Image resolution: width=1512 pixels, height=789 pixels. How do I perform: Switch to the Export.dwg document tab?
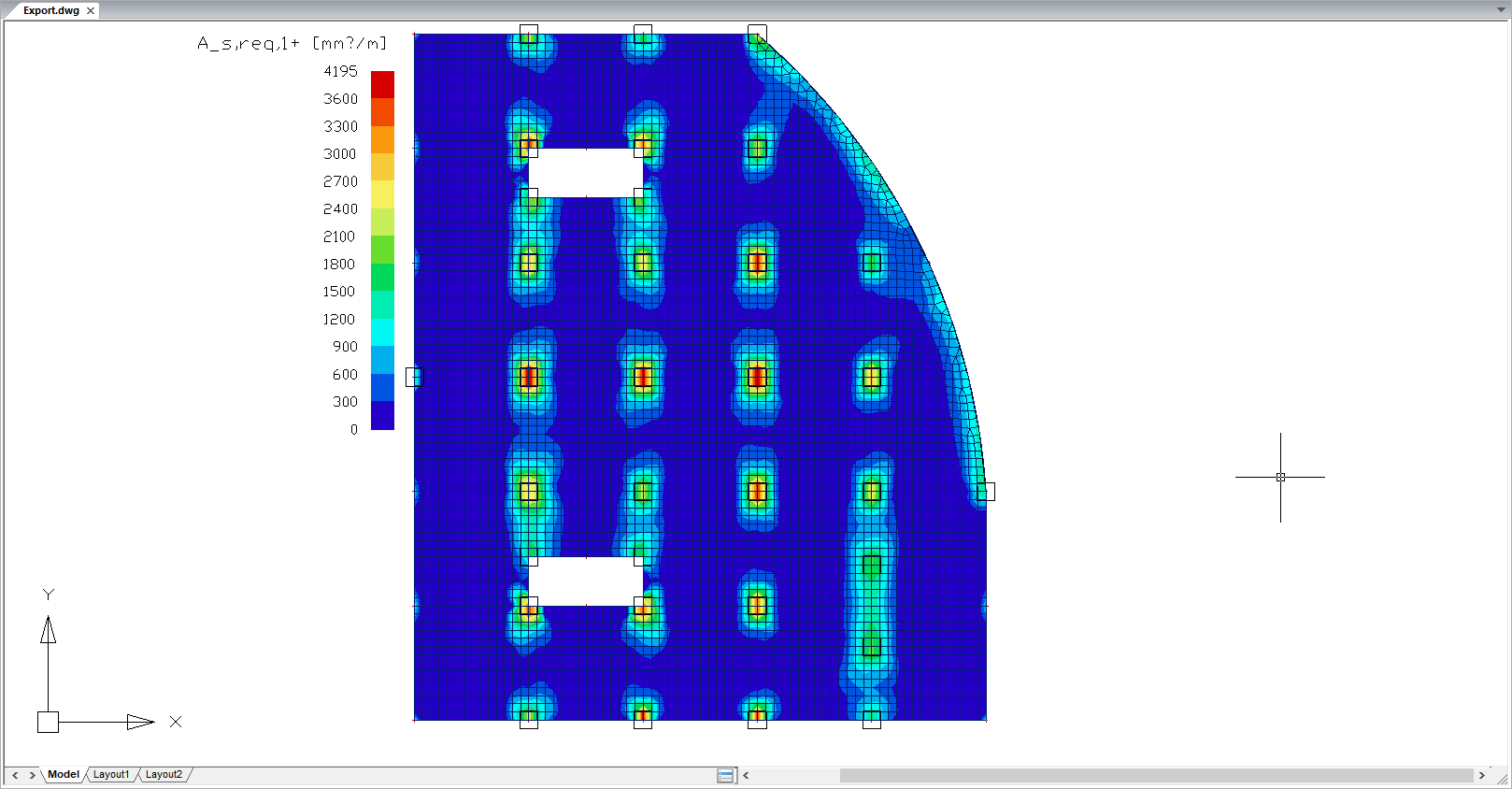point(51,10)
